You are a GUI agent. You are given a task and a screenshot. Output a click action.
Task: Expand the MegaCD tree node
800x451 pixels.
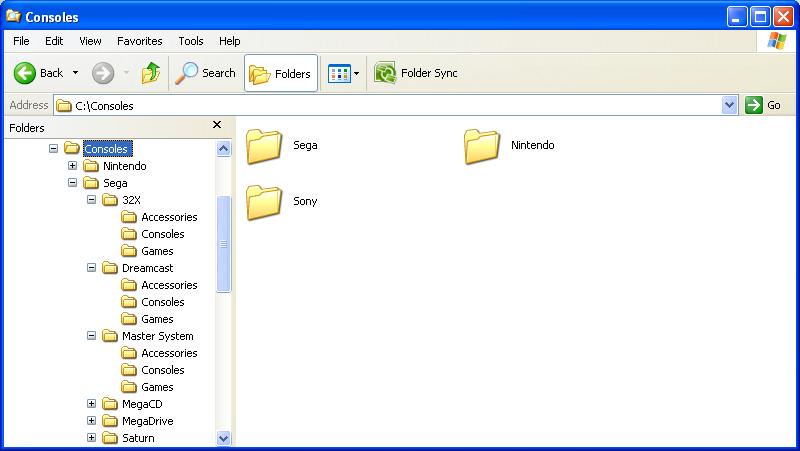point(91,404)
